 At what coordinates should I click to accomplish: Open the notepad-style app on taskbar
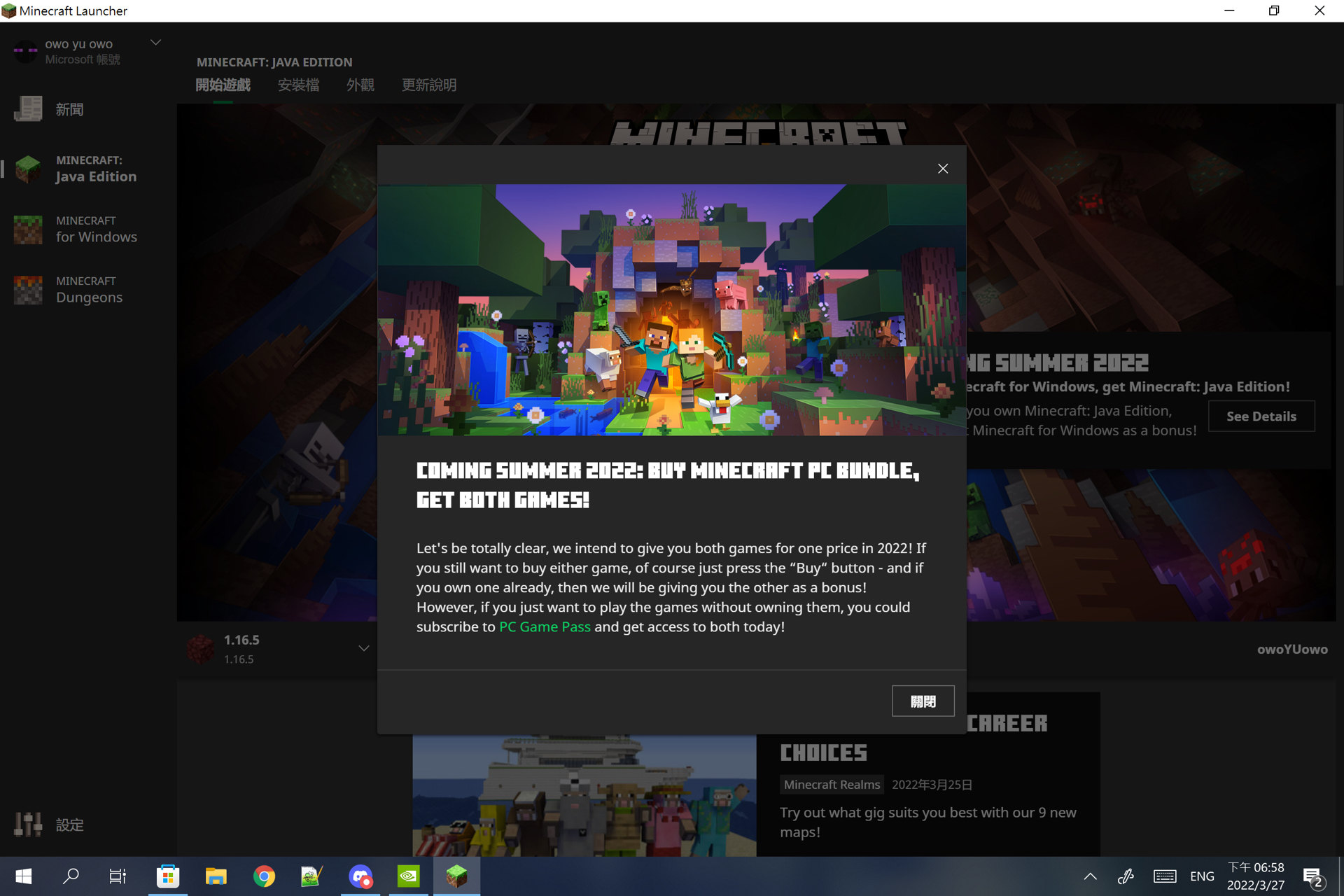point(311,876)
